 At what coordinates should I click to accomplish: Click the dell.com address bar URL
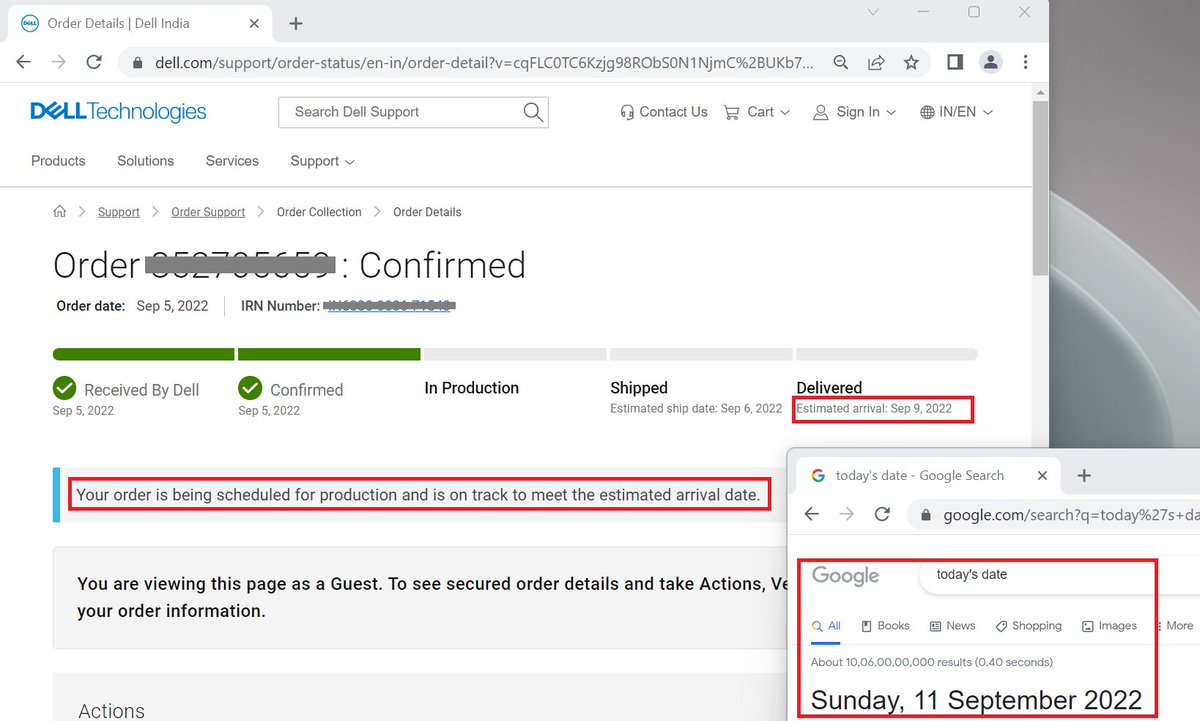tap(484, 62)
